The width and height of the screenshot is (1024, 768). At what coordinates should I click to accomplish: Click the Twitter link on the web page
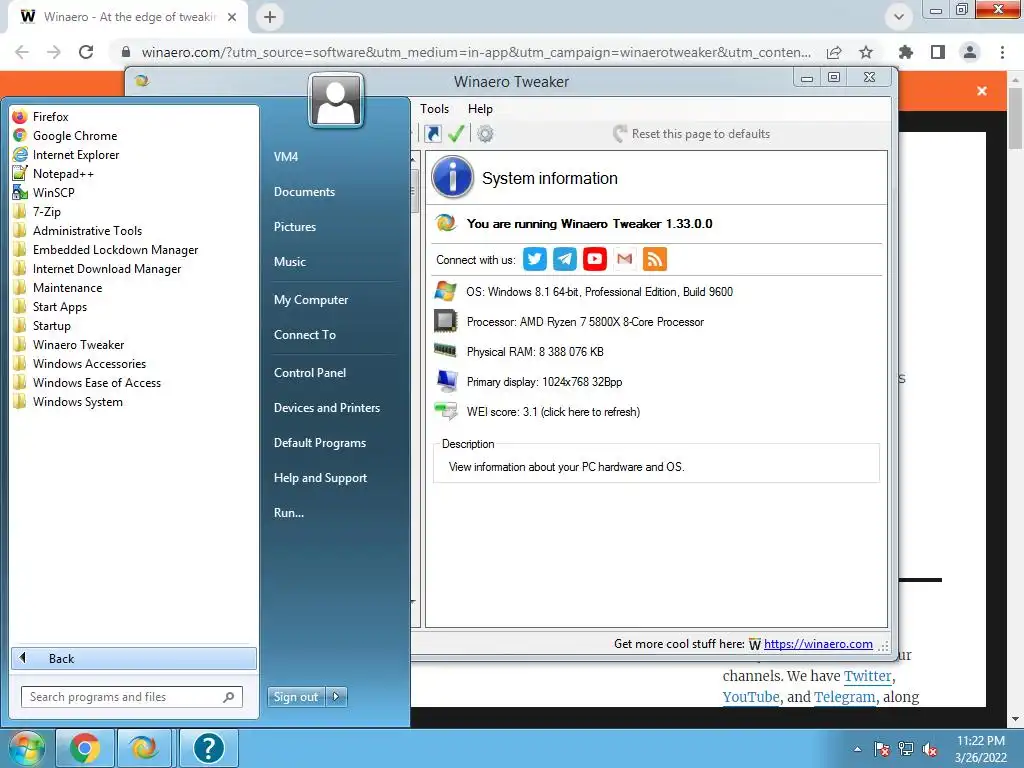click(x=867, y=676)
